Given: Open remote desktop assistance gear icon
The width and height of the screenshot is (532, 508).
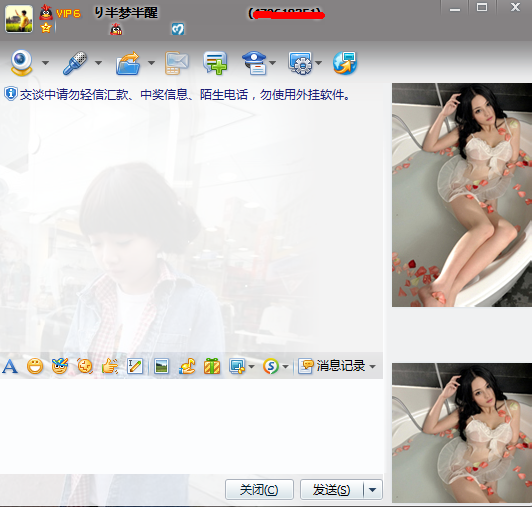Looking at the screenshot, I should pos(300,63).
